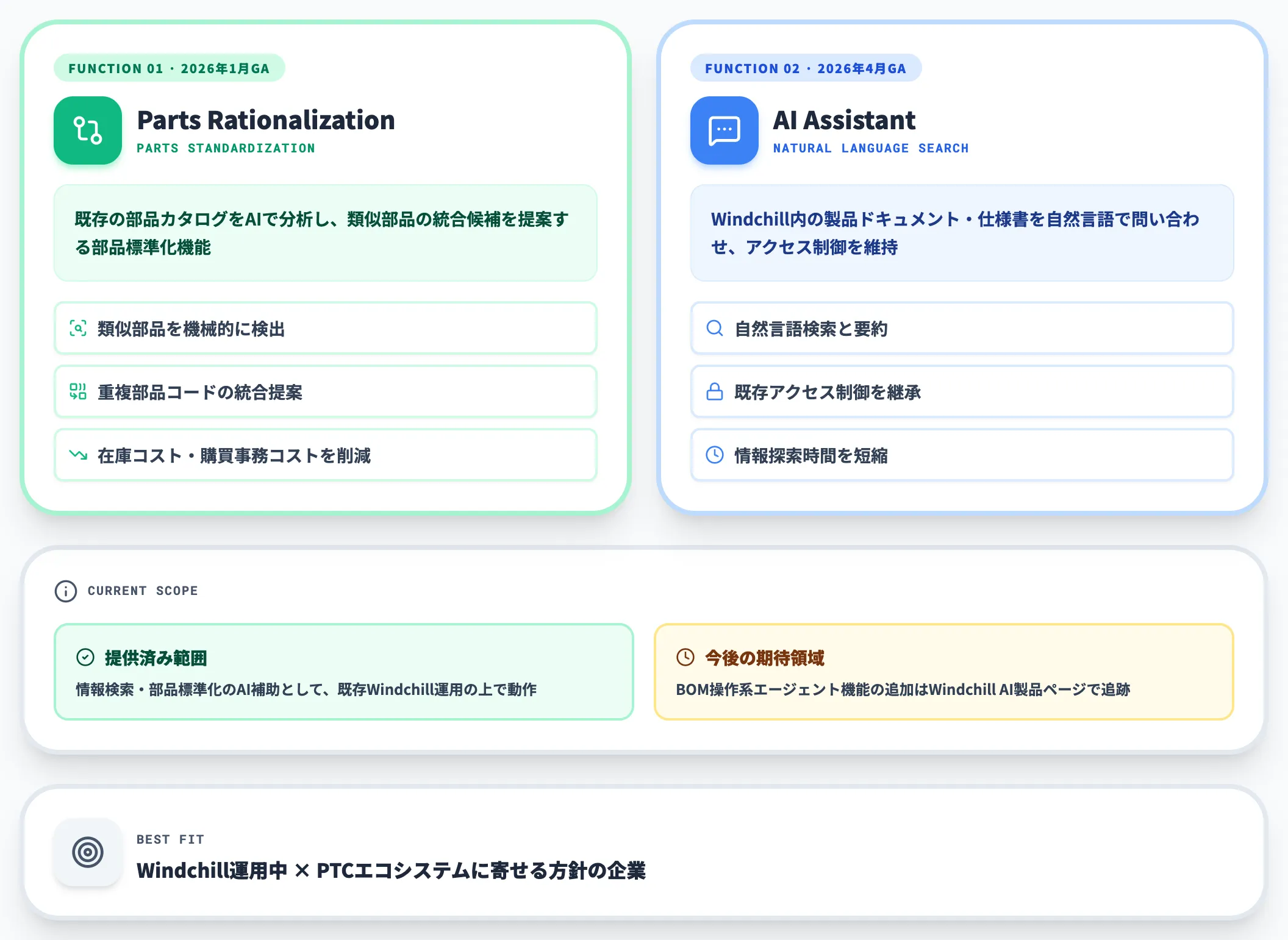The image size is (1288, 940).
Task: Click text BOM操作系エージェント機能の追加は…
Action: point(903,689)
